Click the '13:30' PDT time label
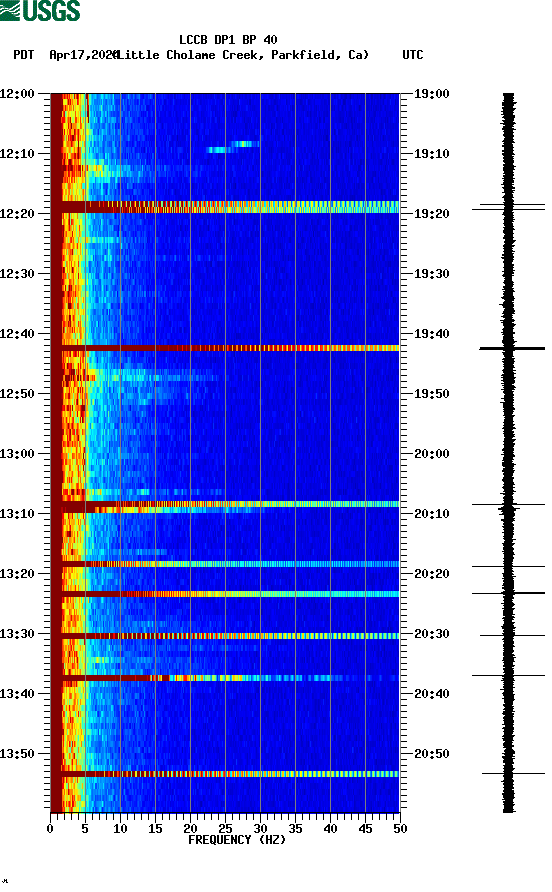This screenshot has height=892, width=552. (17, 634)
